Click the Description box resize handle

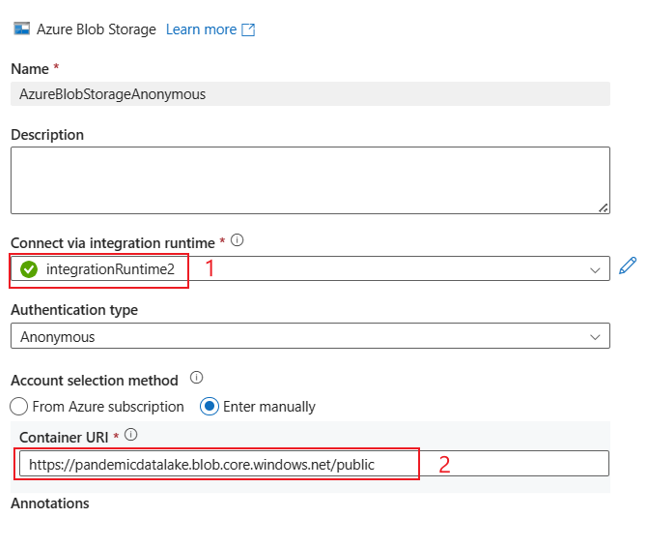(x=603, y=207)
